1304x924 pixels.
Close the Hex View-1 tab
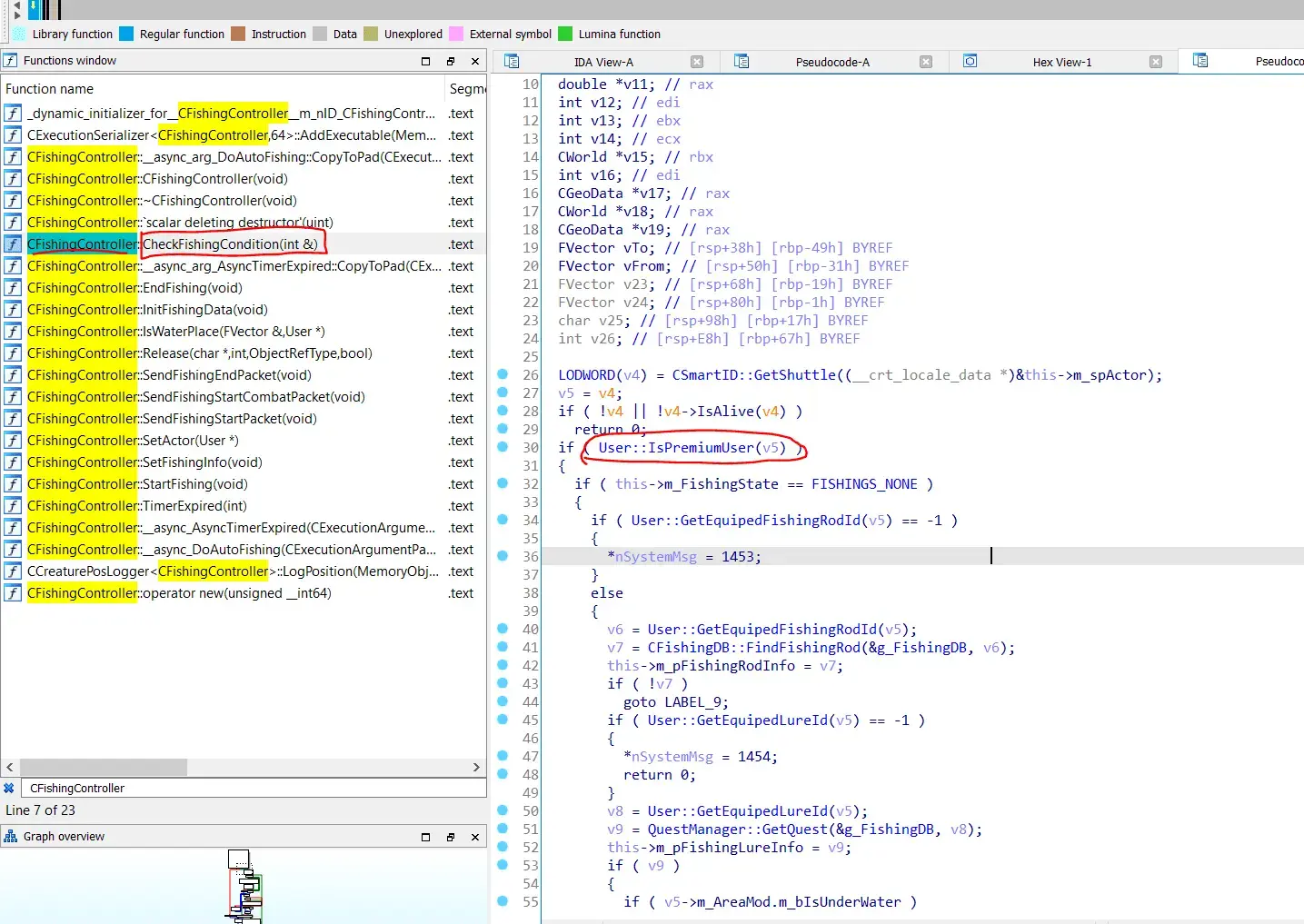tap(1156, 62)
